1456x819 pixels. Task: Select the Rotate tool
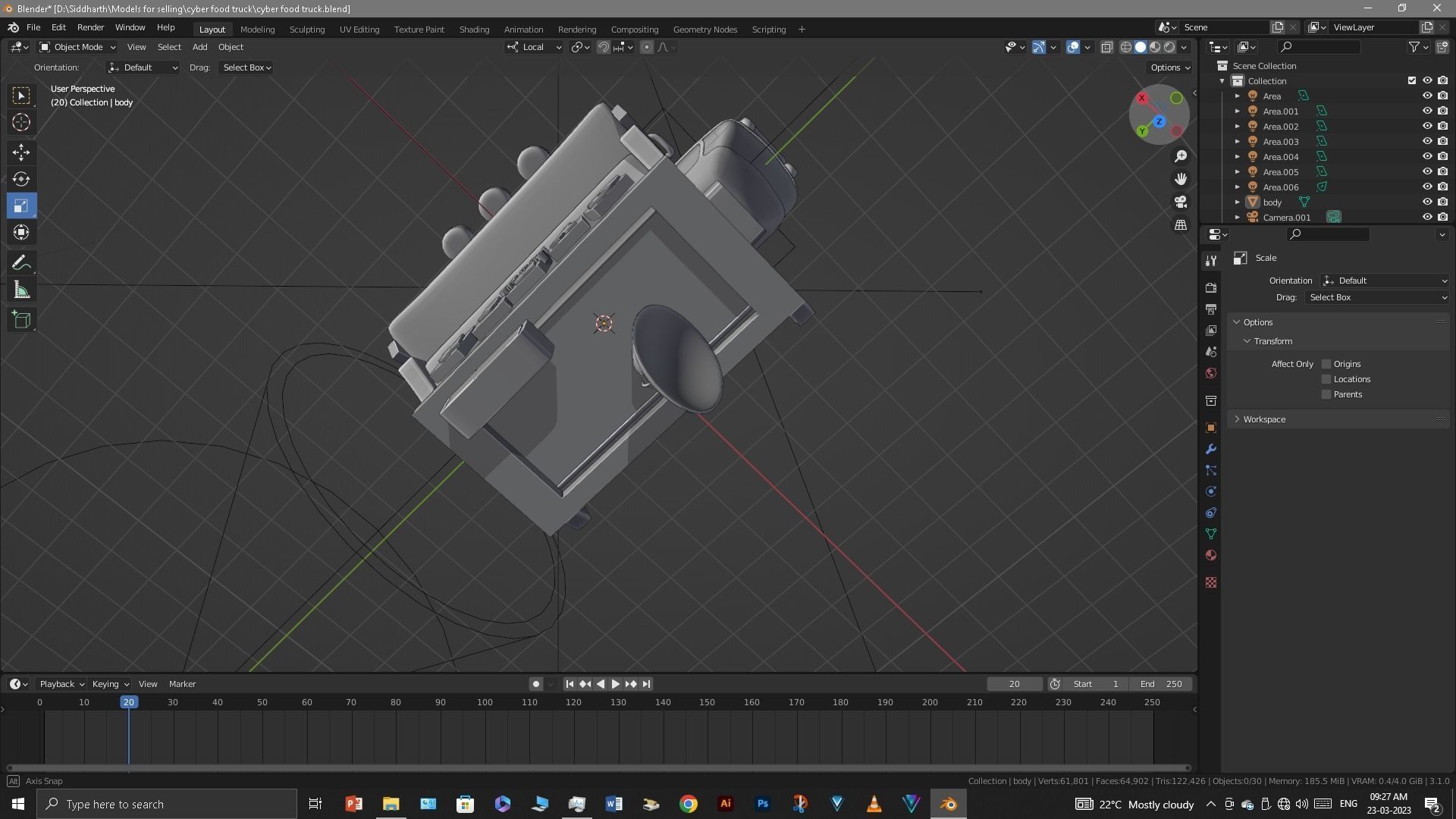(21, 179)
